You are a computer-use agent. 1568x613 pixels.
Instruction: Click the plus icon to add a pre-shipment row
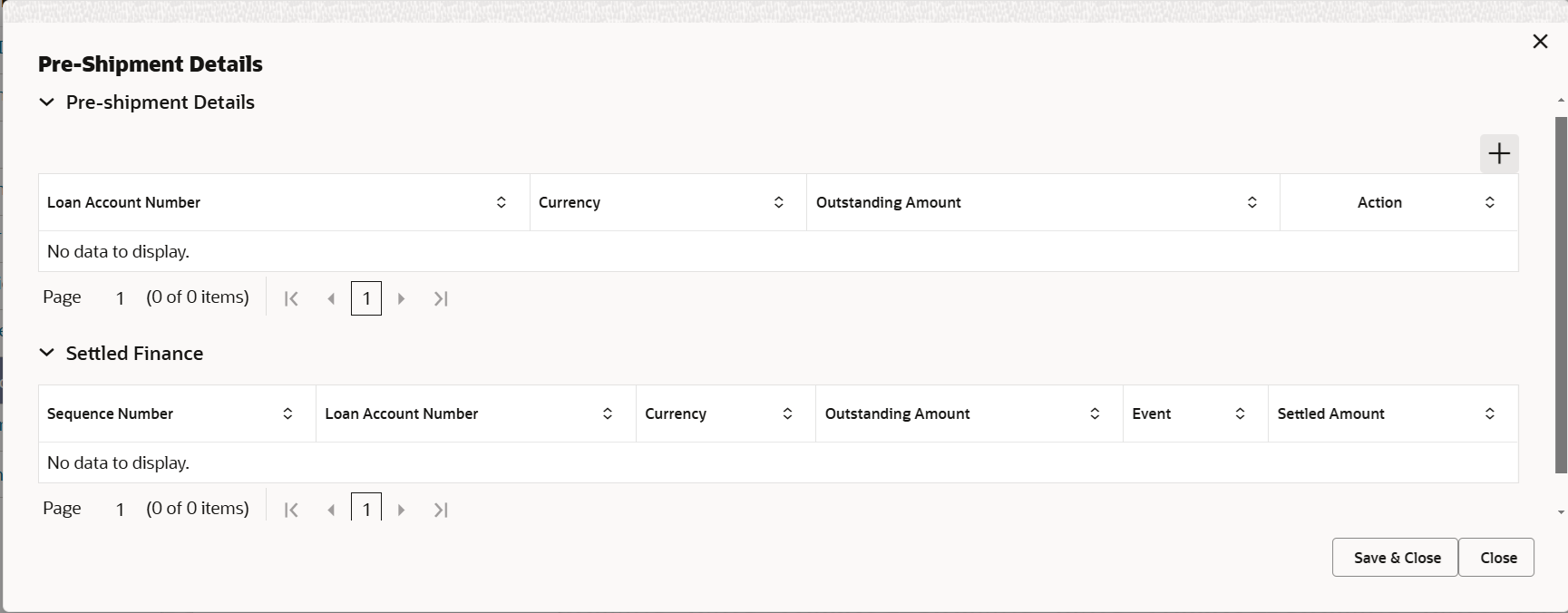pyautogui.click(x=1499, y=153)
